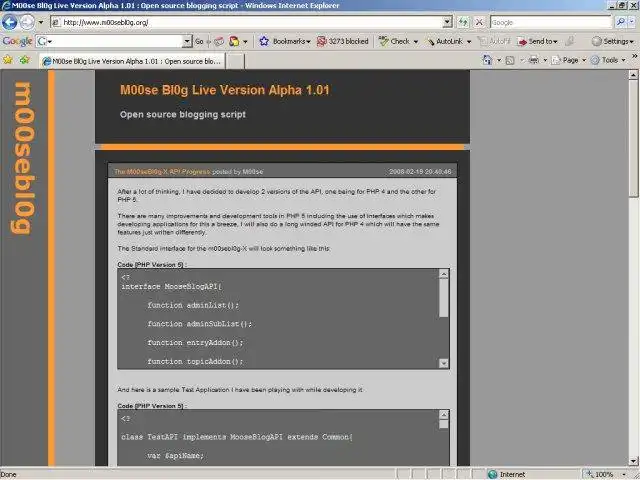Click up arrow of second code box scrollbar
640x480 pixels.
point(444,415)
